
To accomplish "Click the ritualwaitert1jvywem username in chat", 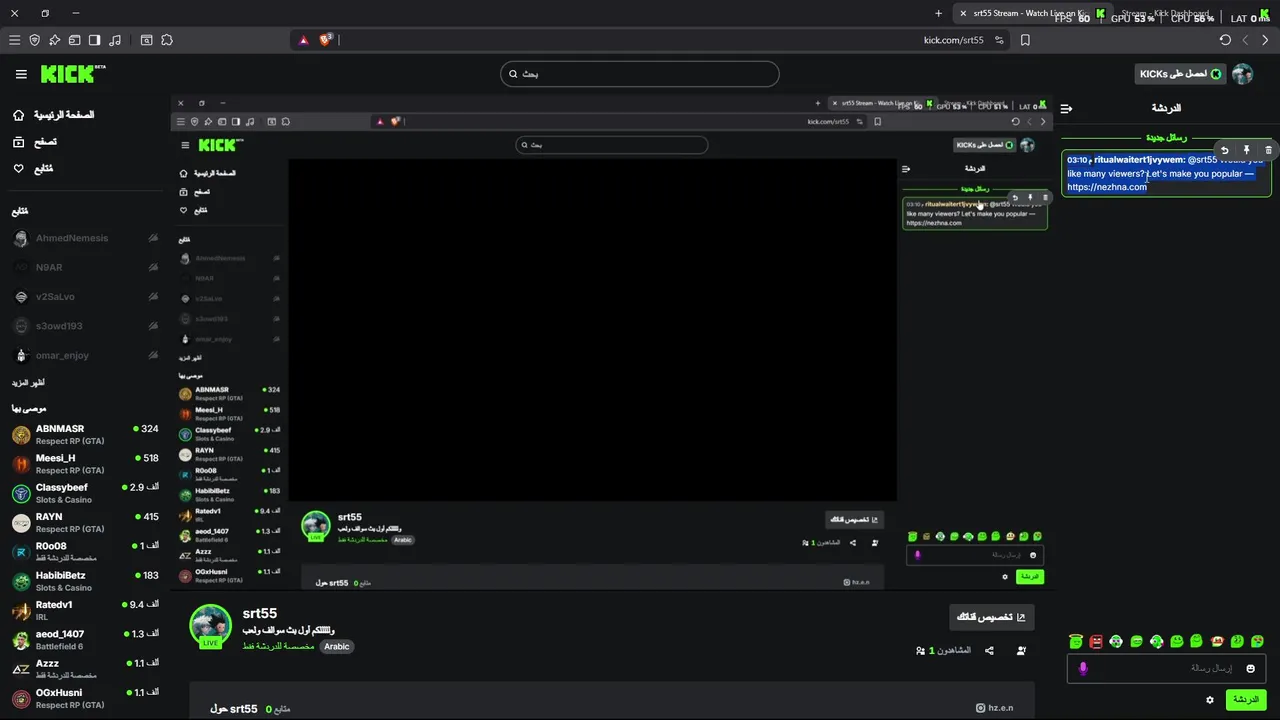I will click(x=1139, y=160).
